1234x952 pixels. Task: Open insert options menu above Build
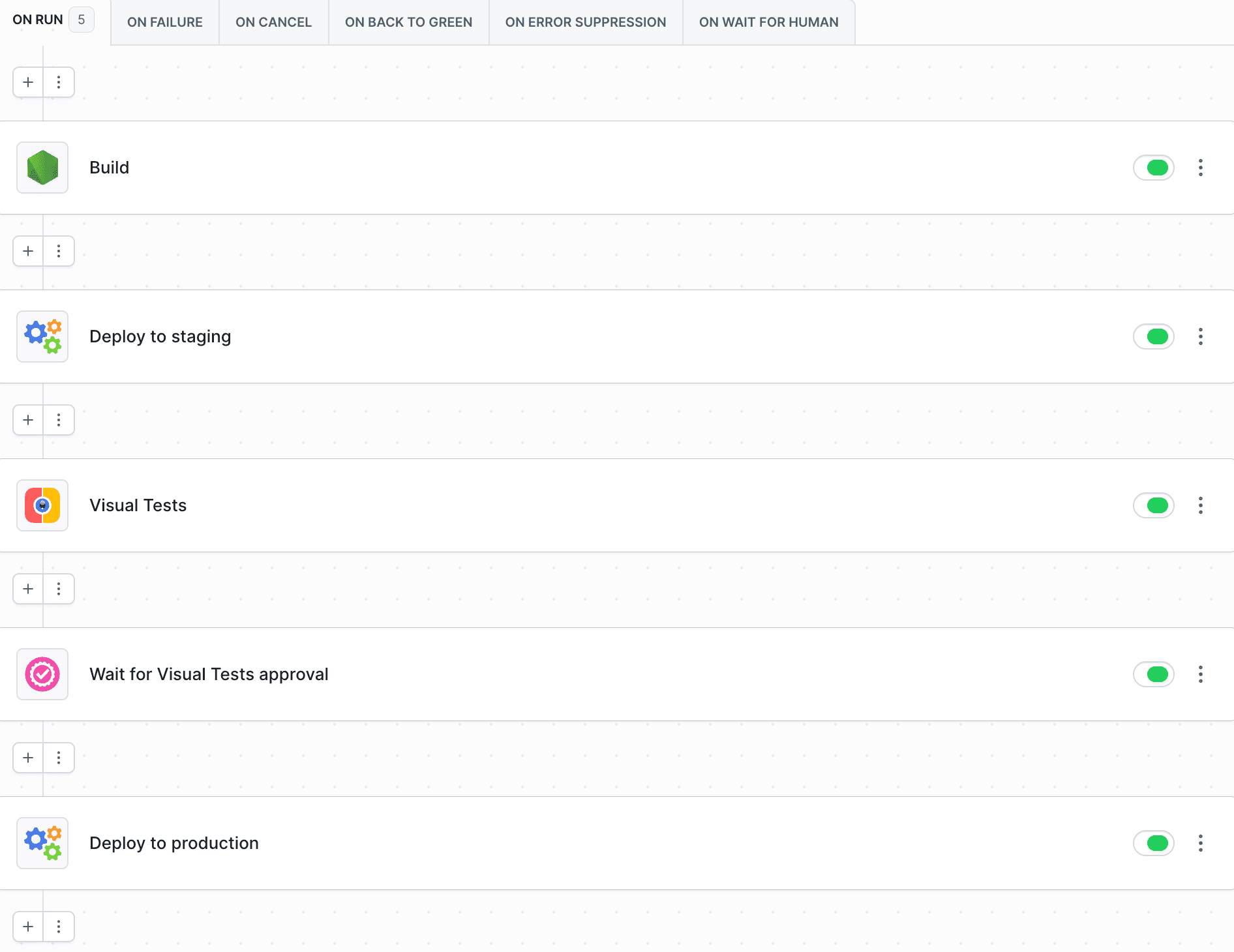[59, 82]
